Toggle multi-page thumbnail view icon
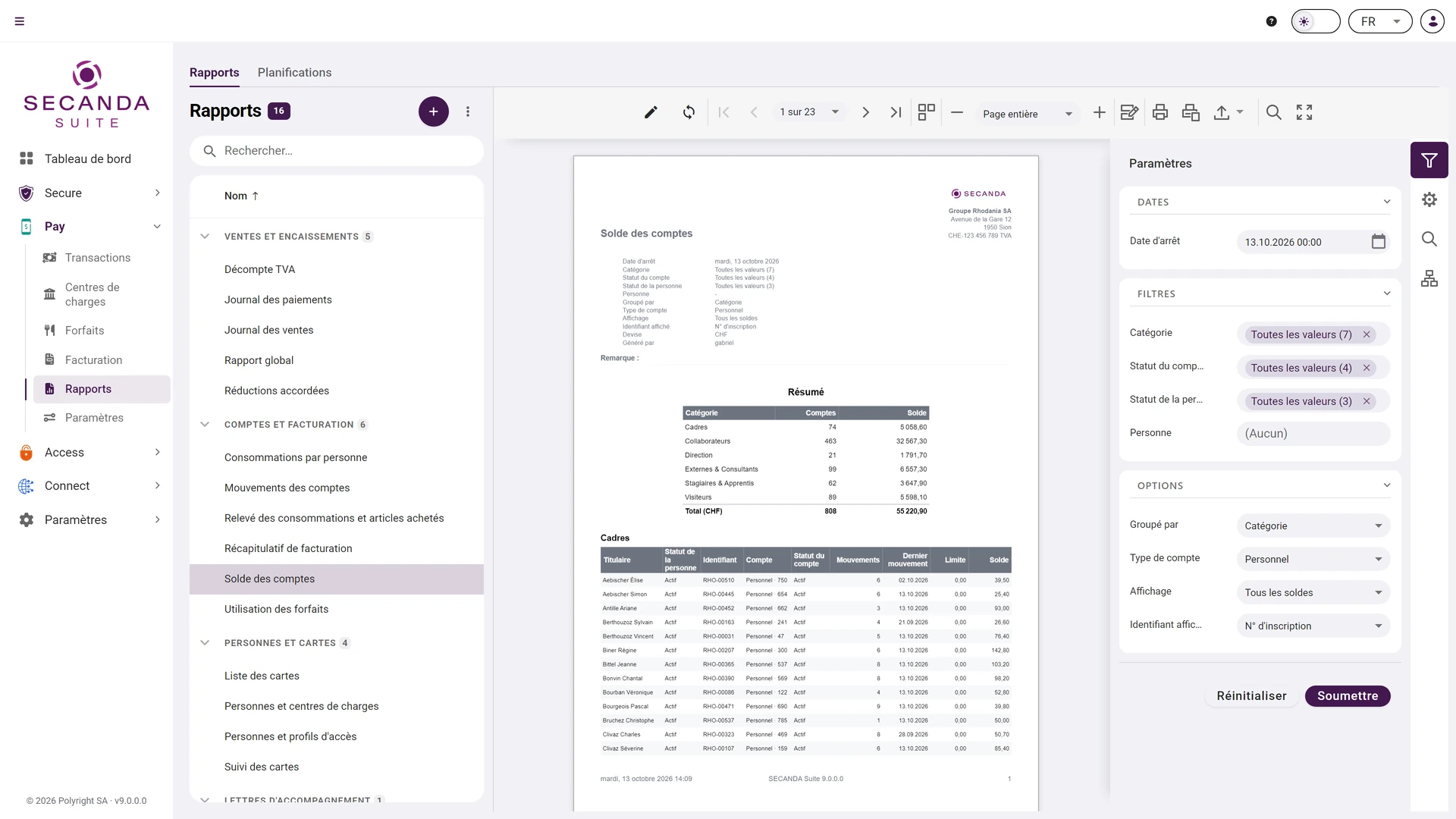This screenshot has height=819, width=1456. pos(926,112)
